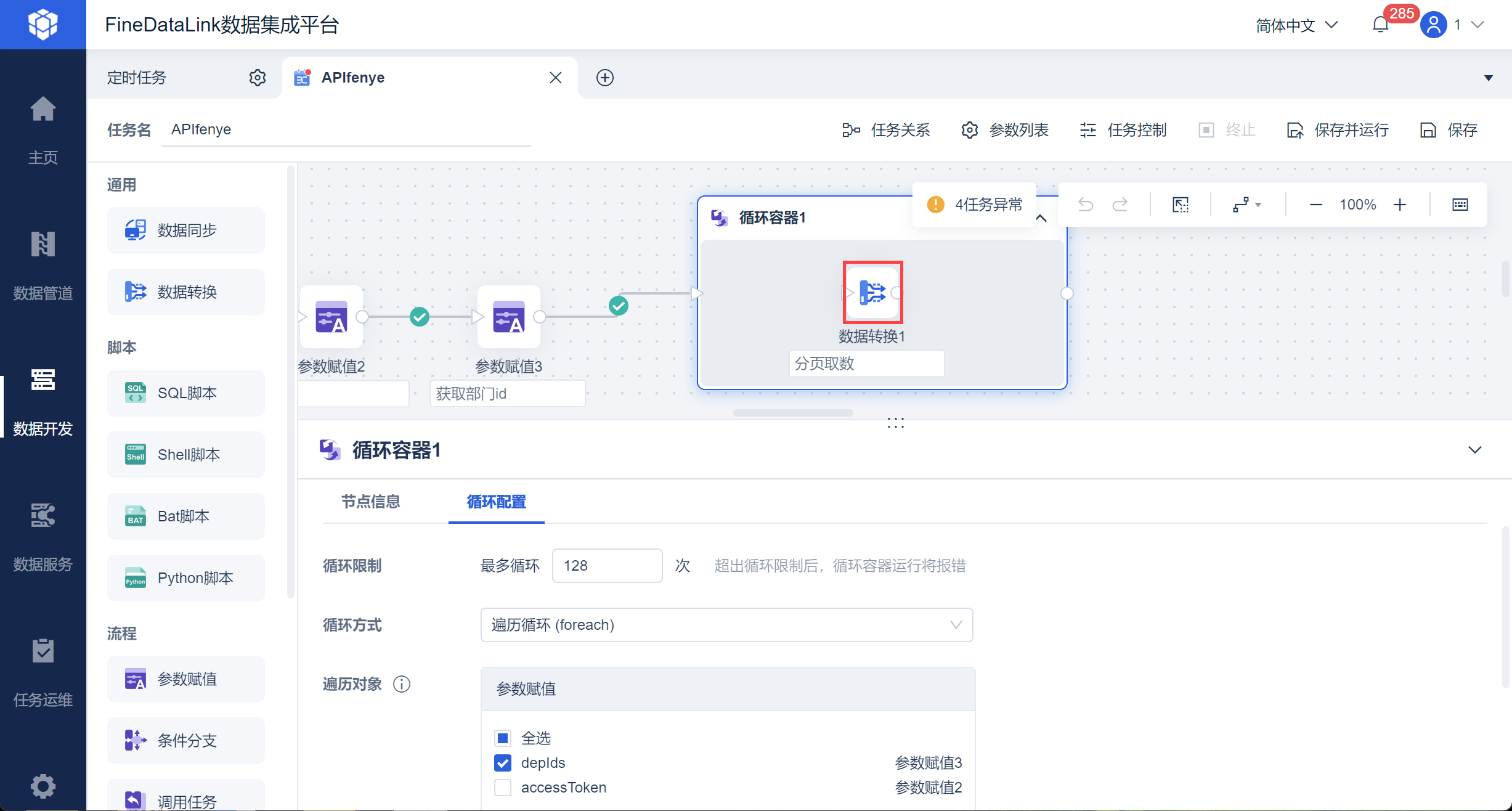Click the 参数列表 button
The width and height of the screenshot is (1512, 811).
tap(1006, 130)
